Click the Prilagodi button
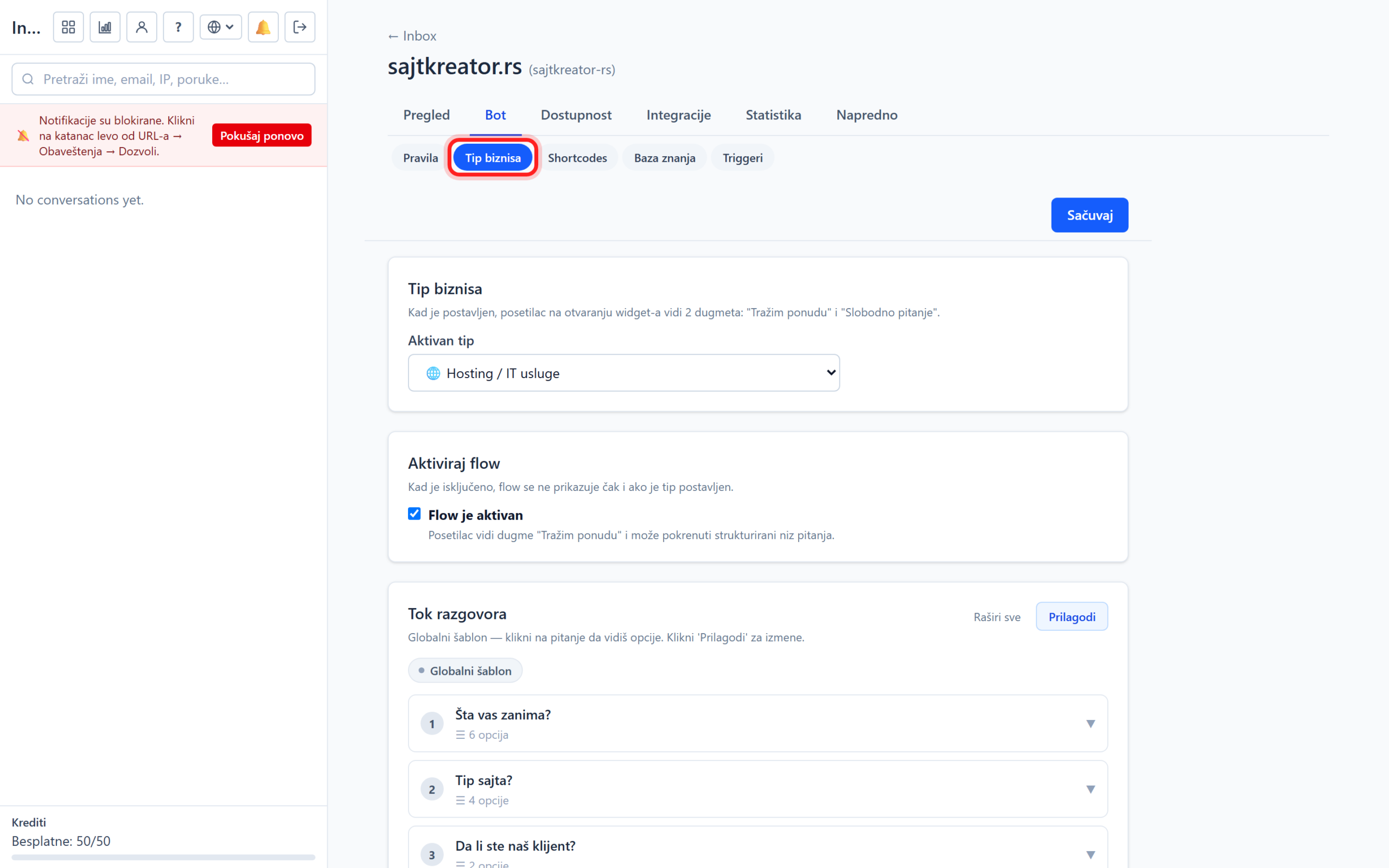This screenshot has width=1389, height=868. [x=1072, y=617]
